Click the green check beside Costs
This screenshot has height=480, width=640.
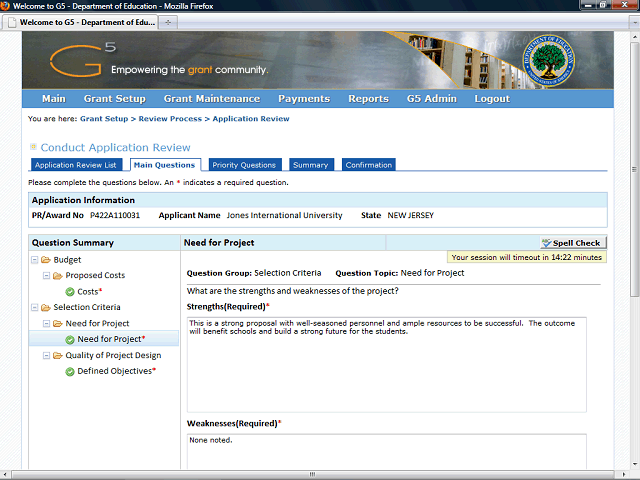[70, 291]
